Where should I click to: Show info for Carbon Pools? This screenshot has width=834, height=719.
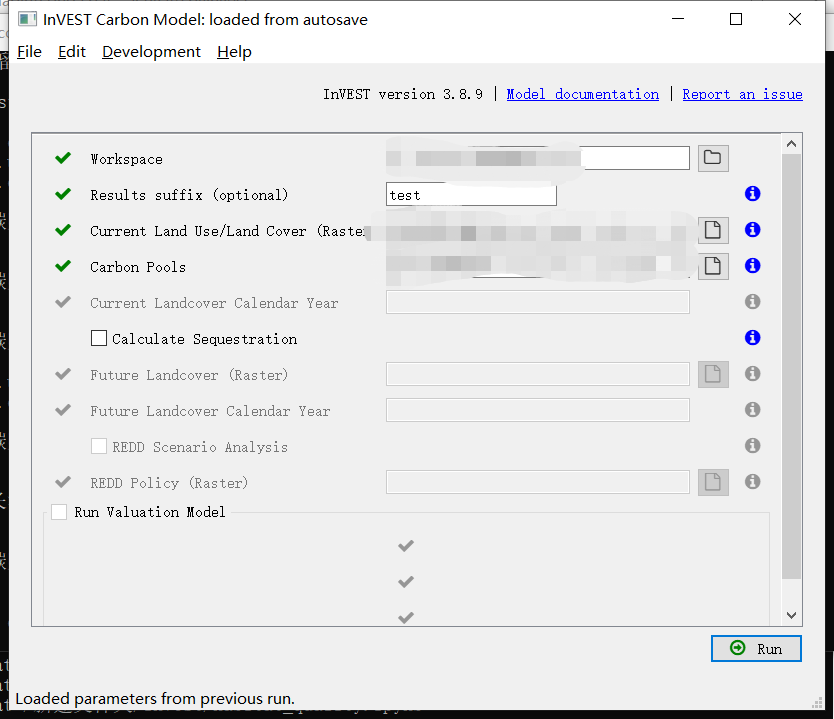752,265
